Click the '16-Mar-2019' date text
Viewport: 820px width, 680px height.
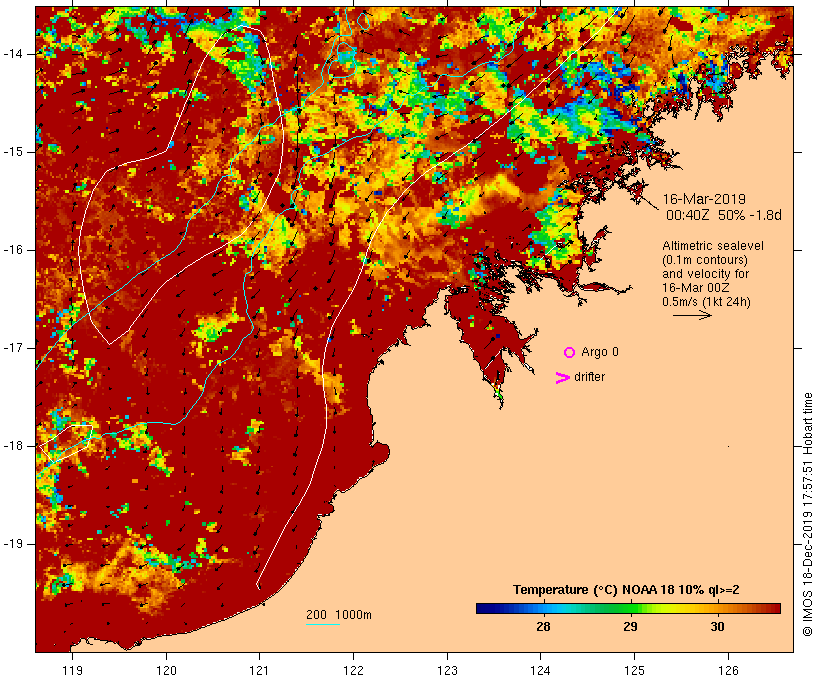704,199
